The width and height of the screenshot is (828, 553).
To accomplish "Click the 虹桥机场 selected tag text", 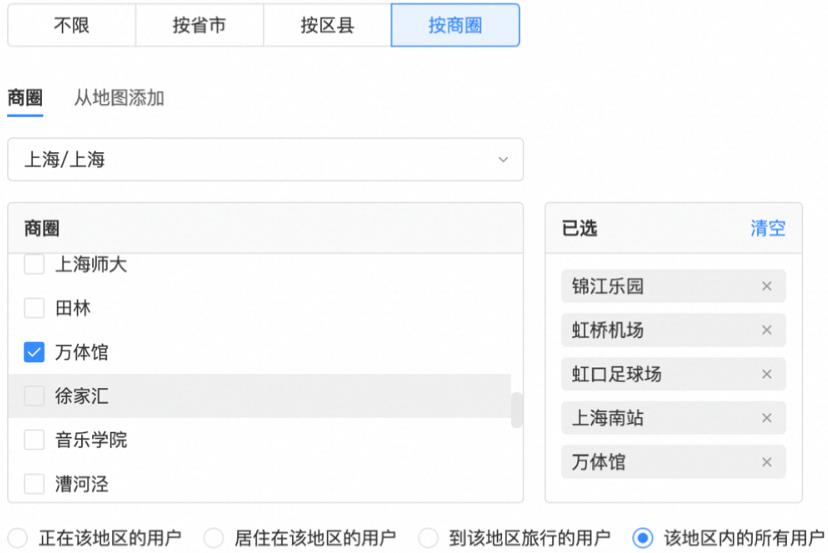I will tap(608, 330).
